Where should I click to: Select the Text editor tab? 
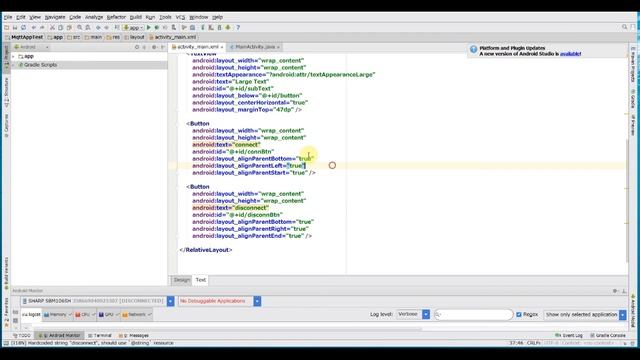tap(200, 280)
